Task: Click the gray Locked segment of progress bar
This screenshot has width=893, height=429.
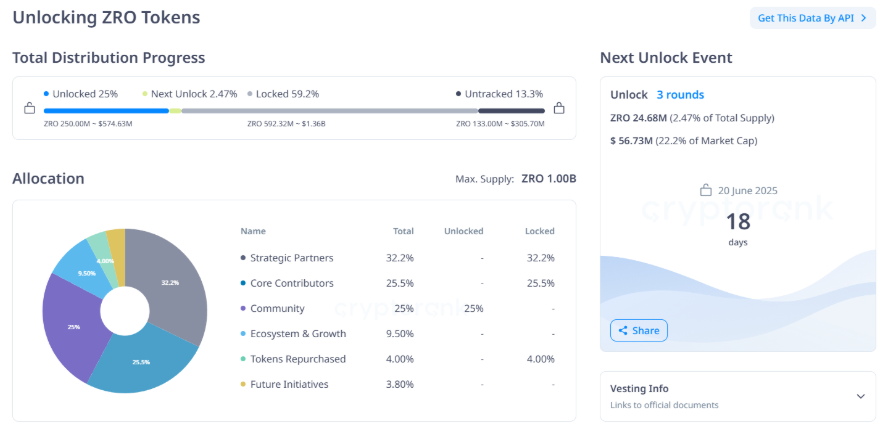Action: [330, 111]
